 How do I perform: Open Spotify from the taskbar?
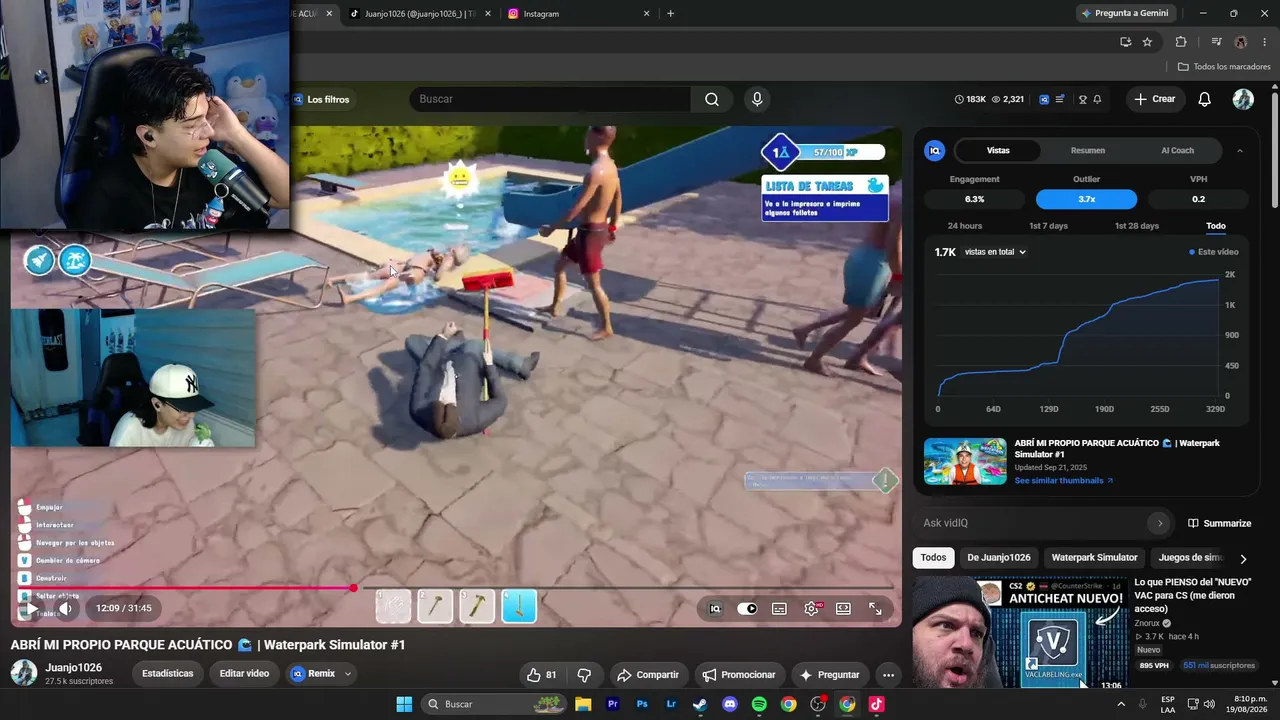(759, 704)
